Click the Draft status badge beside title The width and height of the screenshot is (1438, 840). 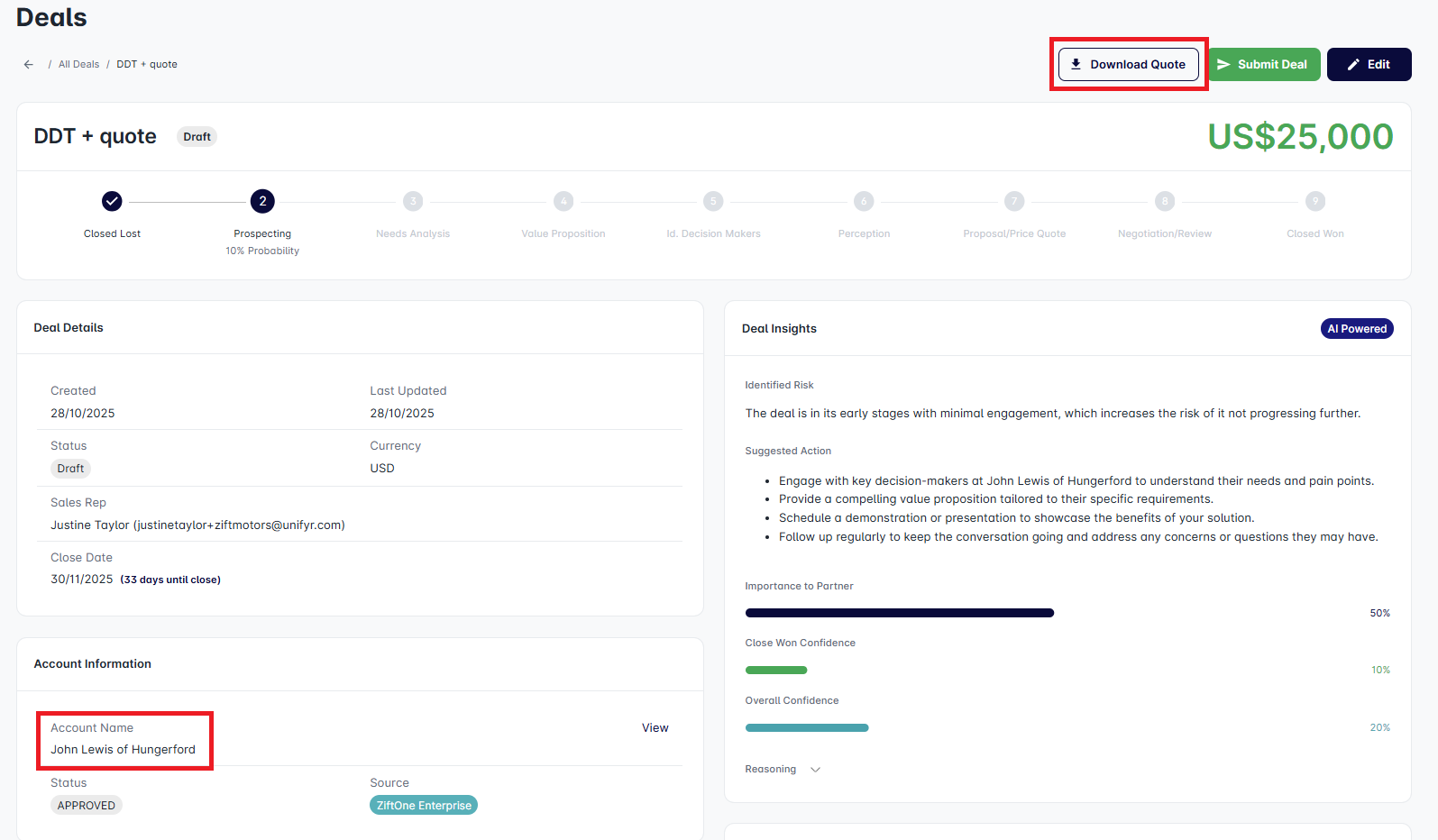(x=197, y=137)
